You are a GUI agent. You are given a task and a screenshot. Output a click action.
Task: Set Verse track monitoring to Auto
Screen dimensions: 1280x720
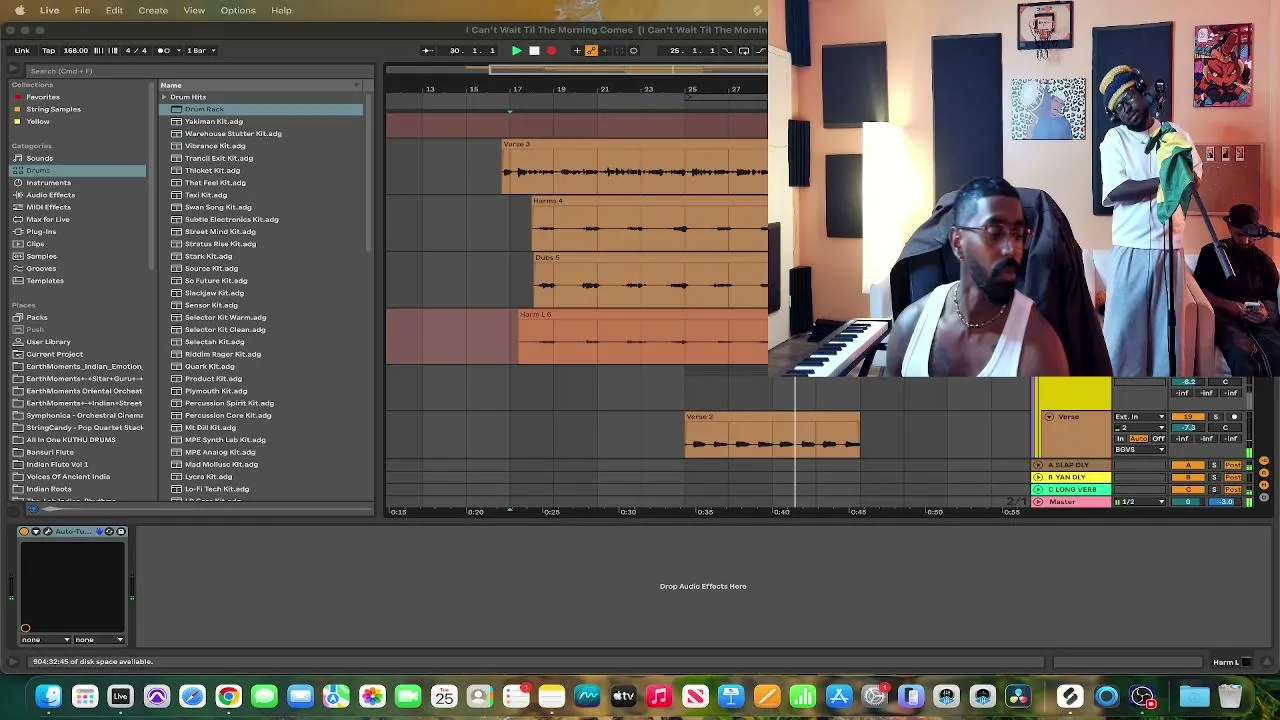1138,439
